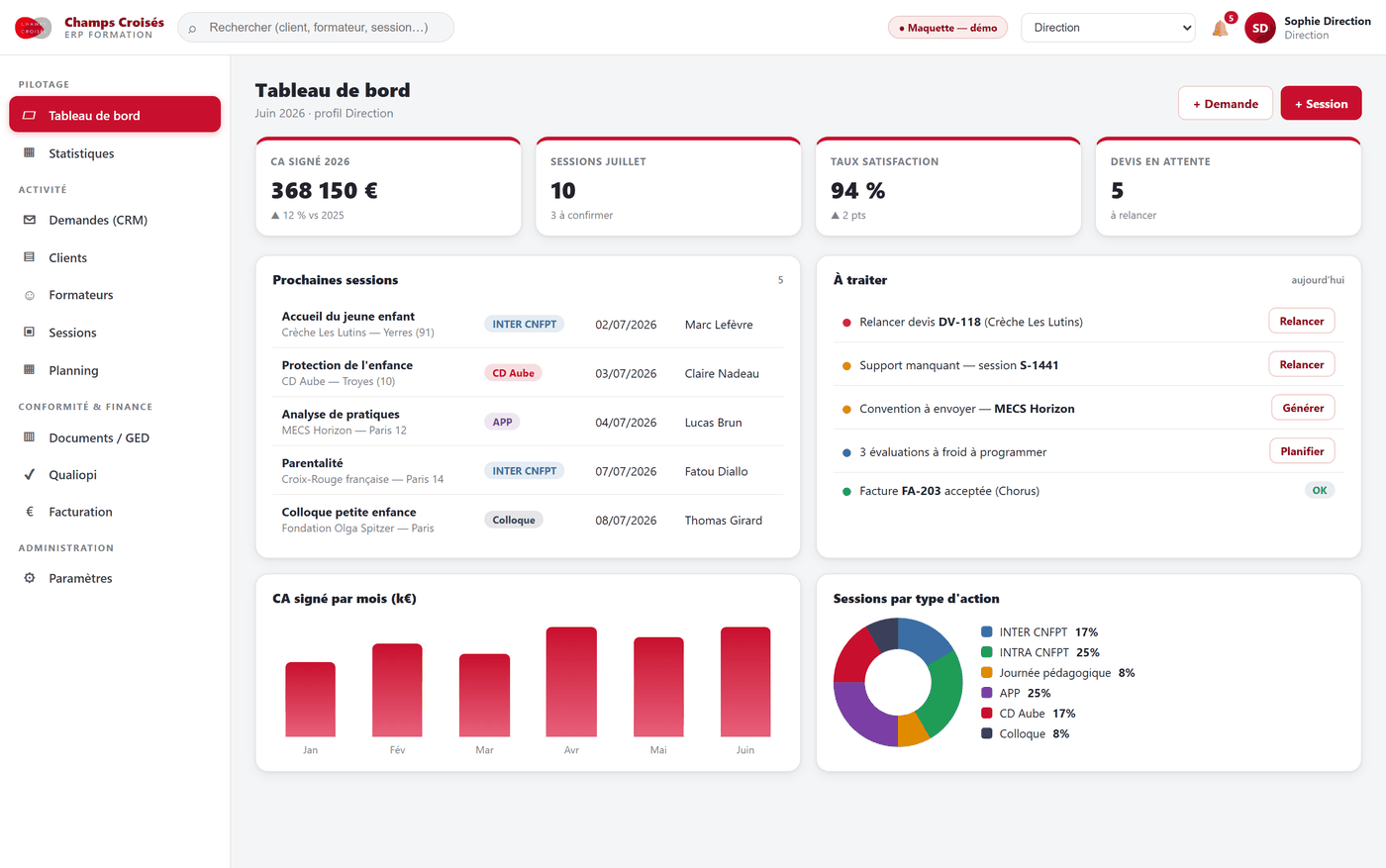This screenshot has width=1386, height=868.
Task: Click the SD user avatar
Action: coord(1259,28)
